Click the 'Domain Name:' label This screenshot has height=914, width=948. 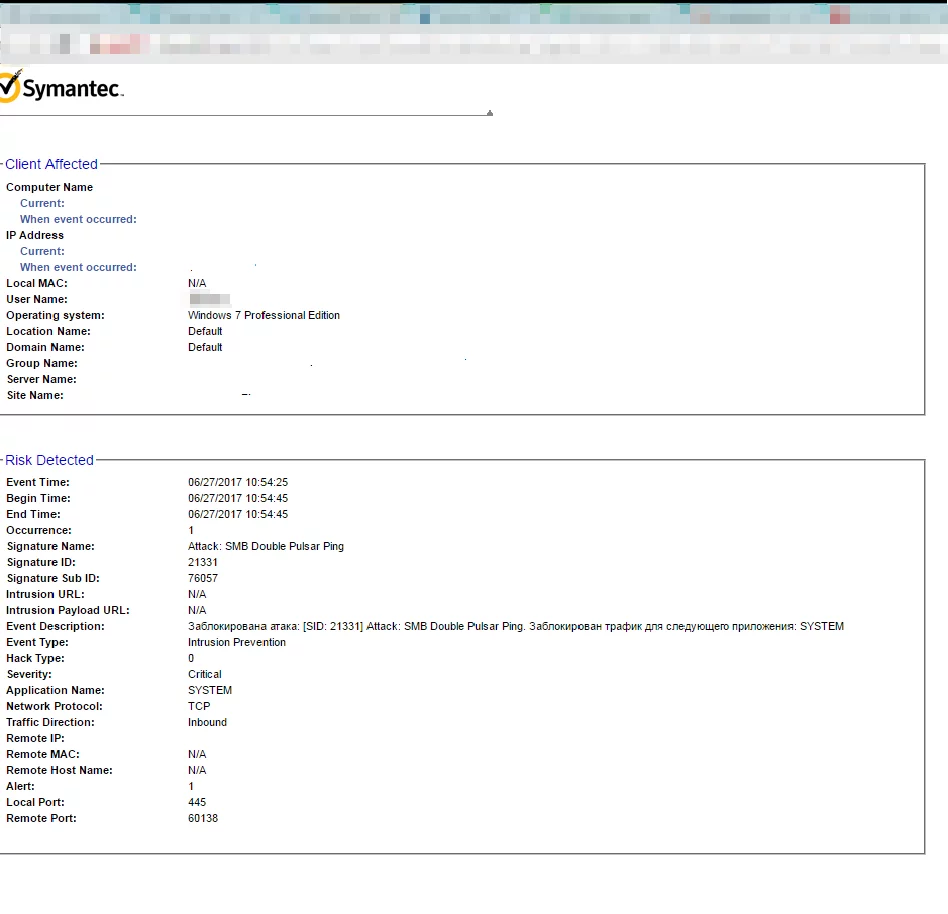(x=45, y=347)
